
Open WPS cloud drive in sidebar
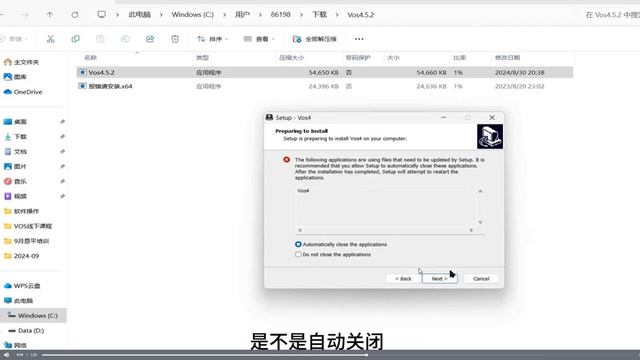point(22,286)
